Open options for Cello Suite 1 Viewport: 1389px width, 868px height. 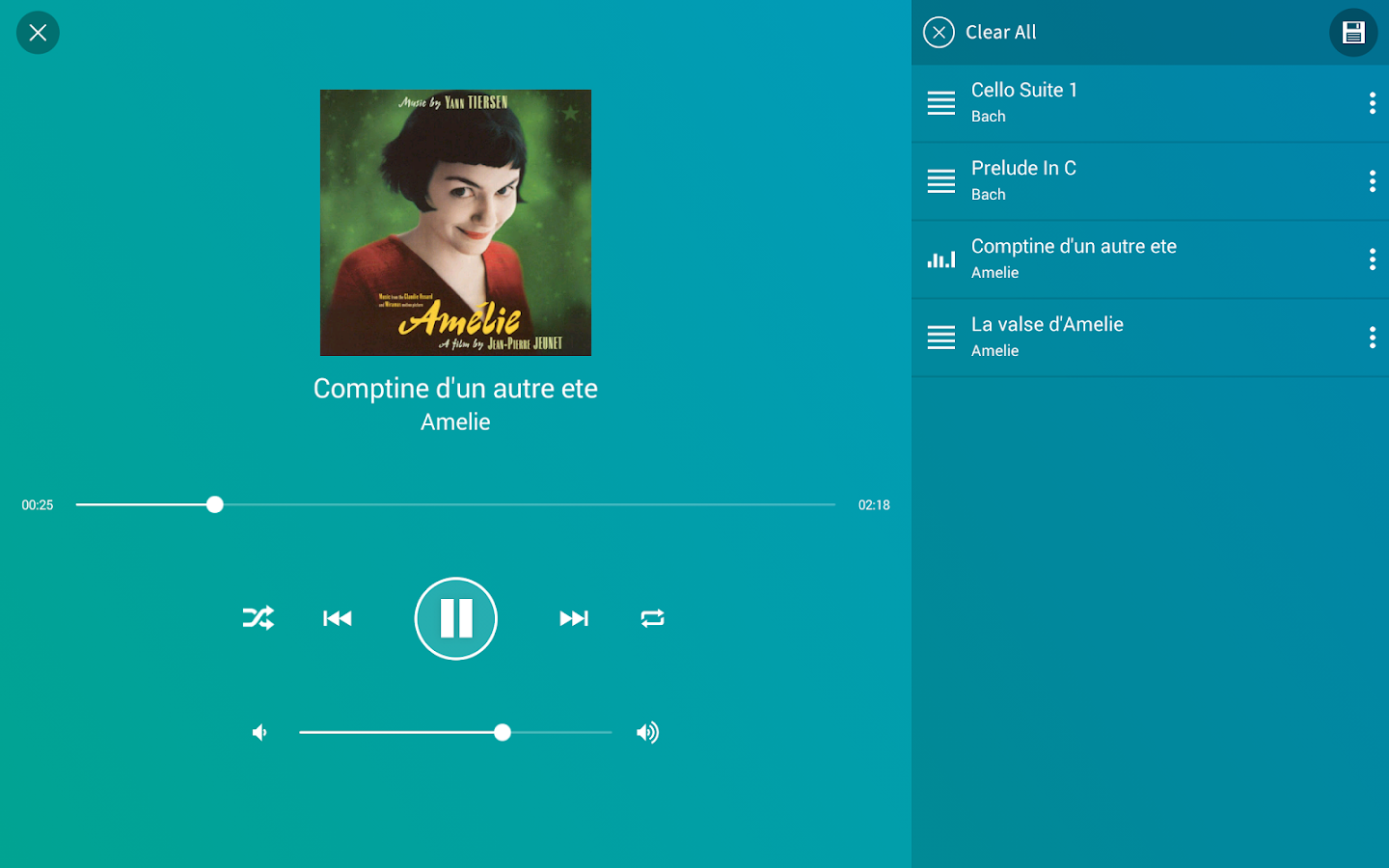click(1372, 103)
